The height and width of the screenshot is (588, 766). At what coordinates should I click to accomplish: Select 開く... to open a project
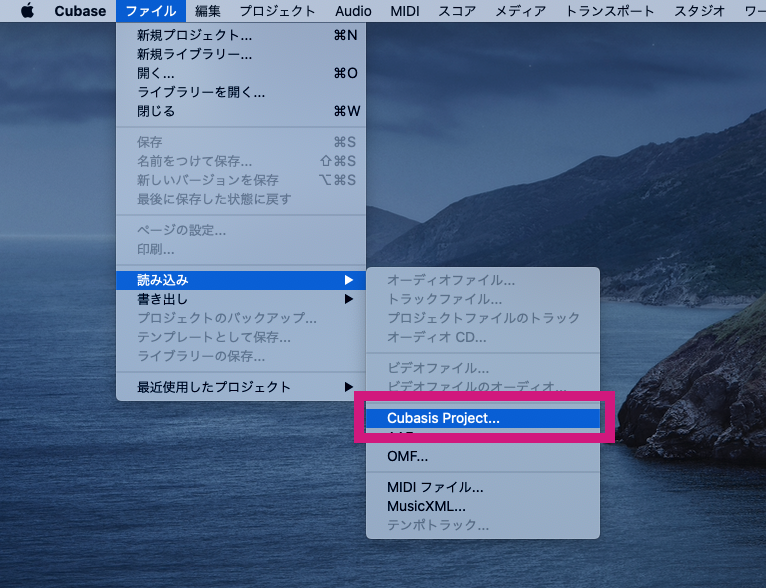241,73
